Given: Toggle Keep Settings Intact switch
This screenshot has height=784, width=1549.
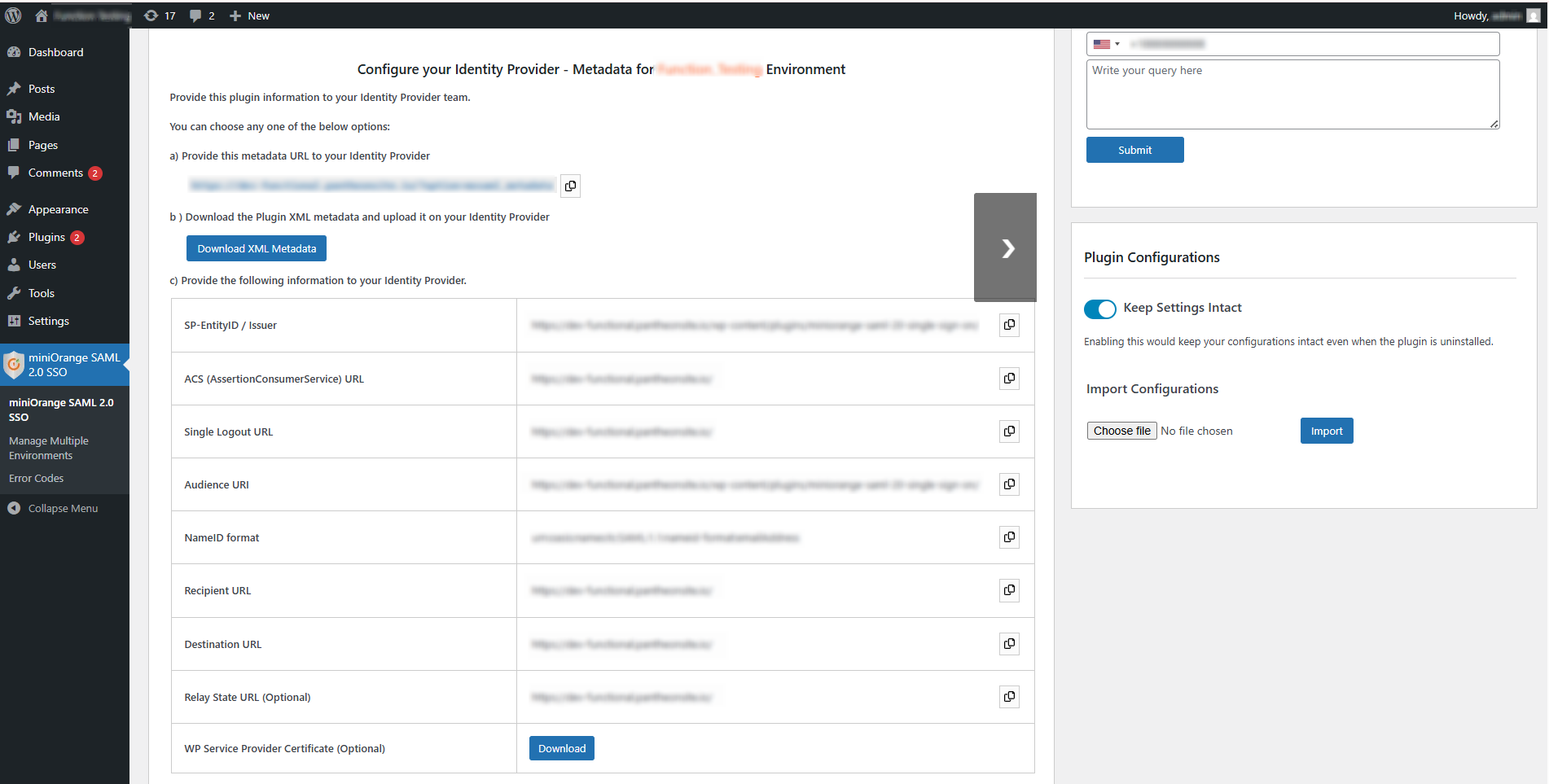Looking at the screenshot, I should pyautogui.click(x=1099, y=309).
